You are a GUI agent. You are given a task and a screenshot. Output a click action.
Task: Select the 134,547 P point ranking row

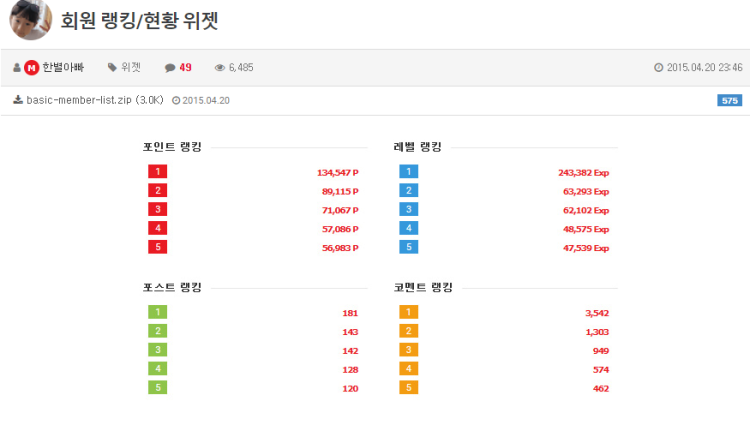[x=336, y=172]
